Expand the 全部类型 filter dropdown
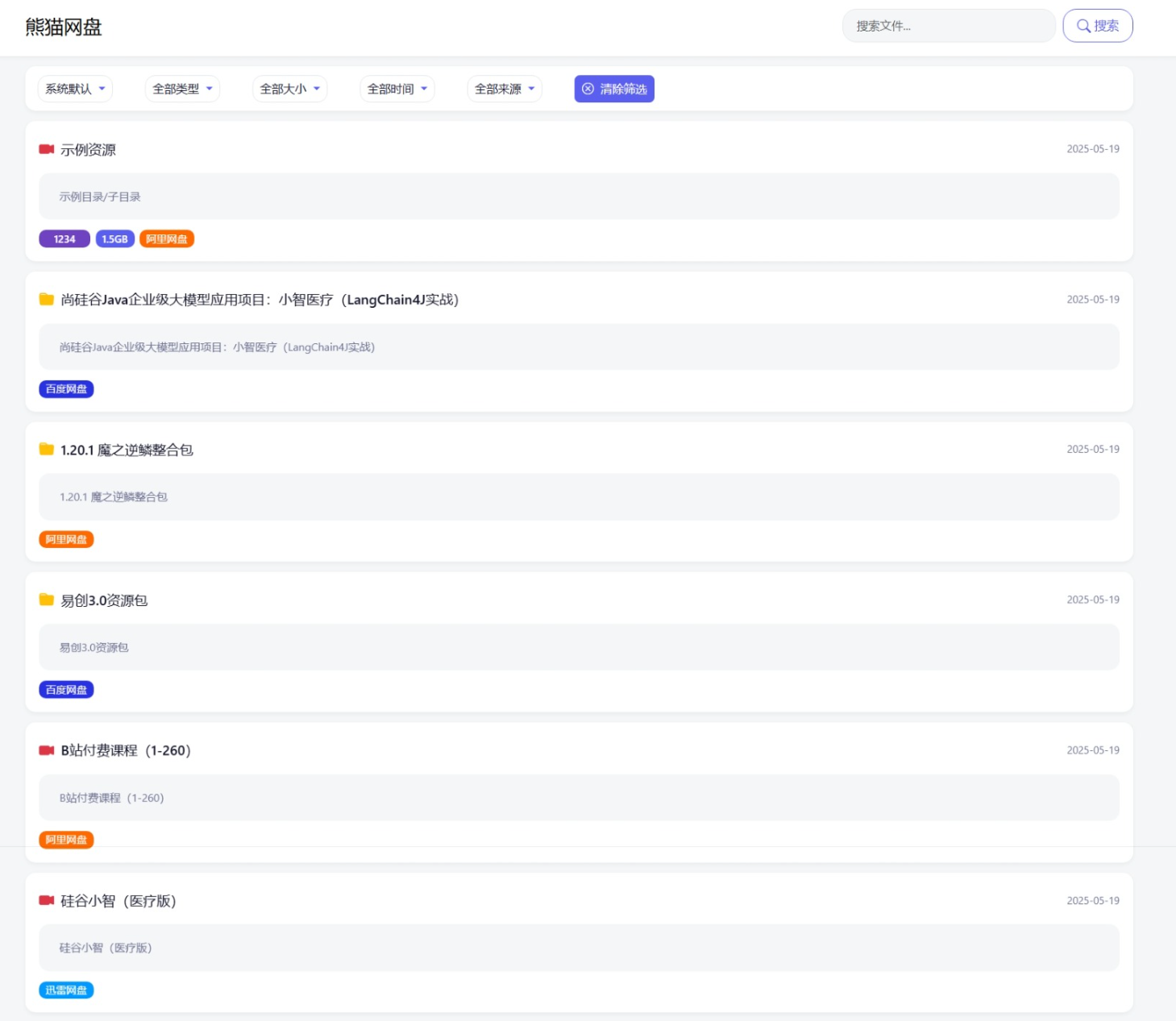The image size is (1176, 1021). click(x=182, y=89)
